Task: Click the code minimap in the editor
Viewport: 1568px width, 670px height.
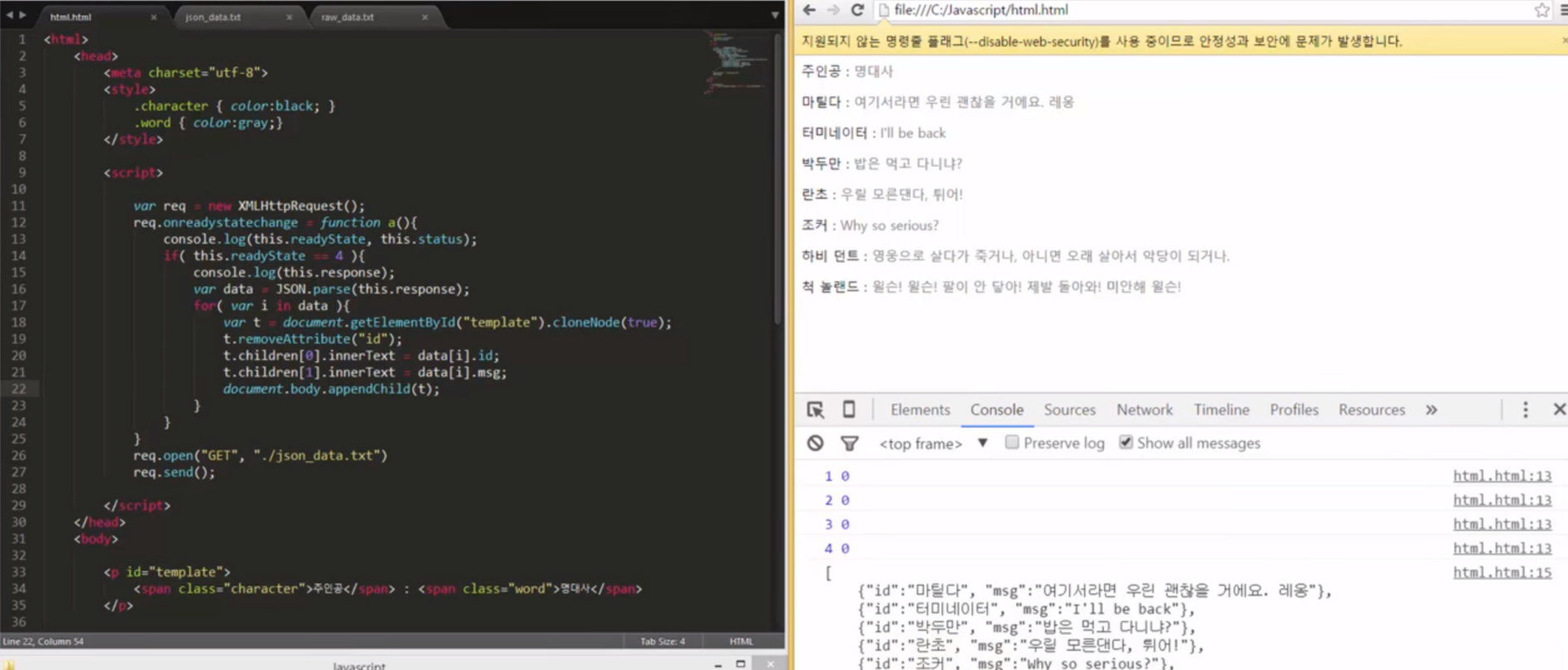Action: [x=738, y=61]
